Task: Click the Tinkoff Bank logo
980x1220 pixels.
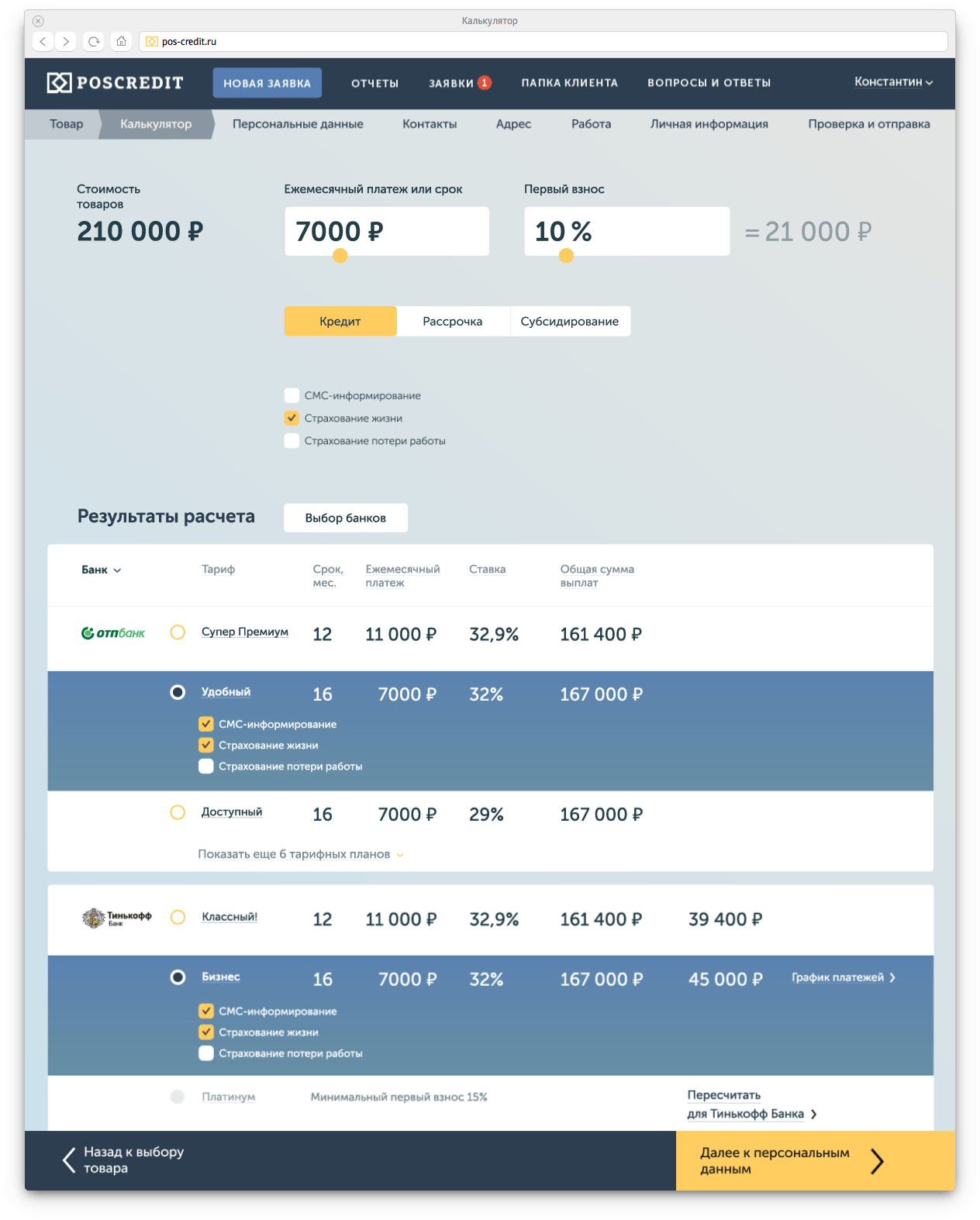Action: (116, 918)
